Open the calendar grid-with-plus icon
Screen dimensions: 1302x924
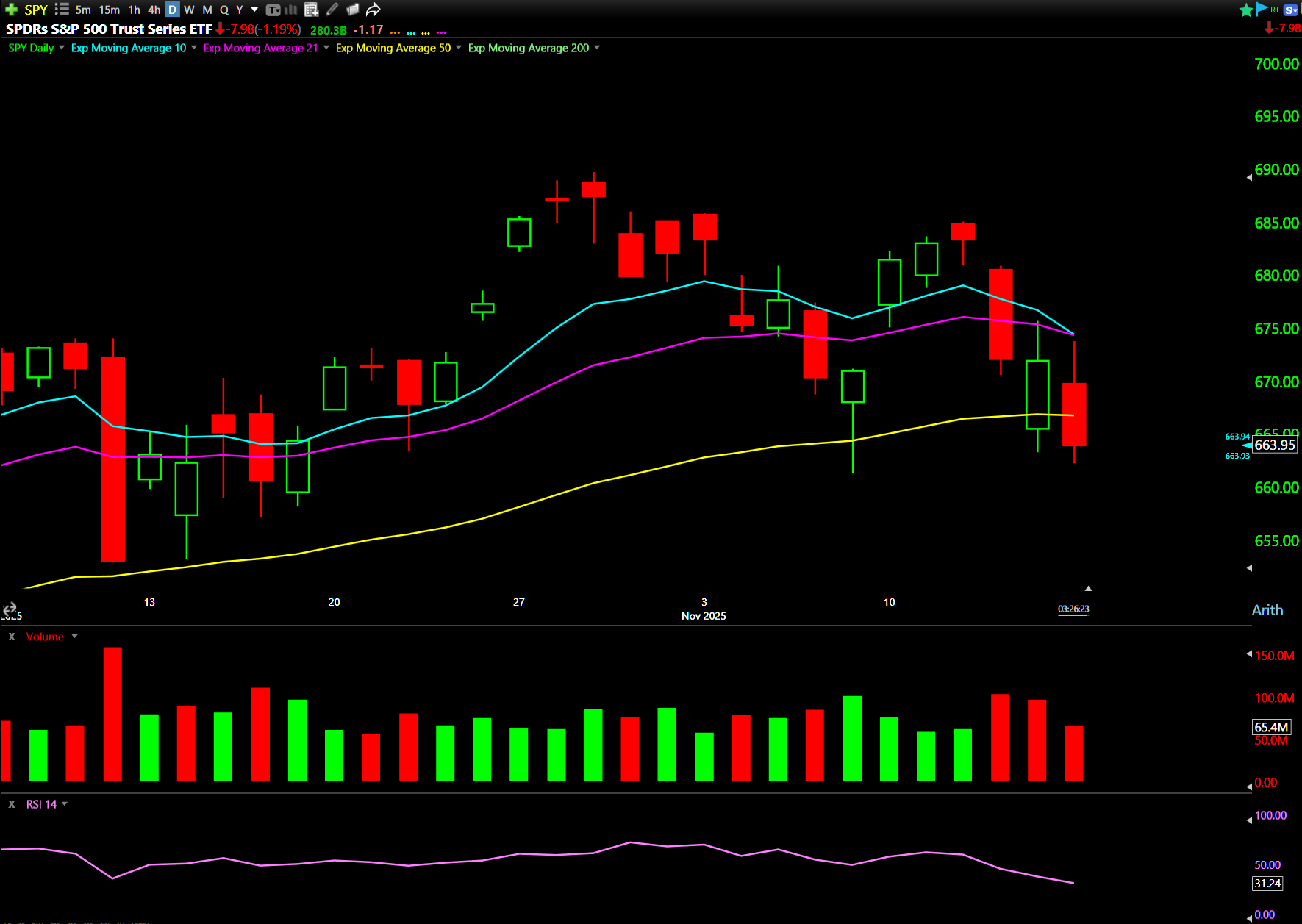click(x=311, y=10)
